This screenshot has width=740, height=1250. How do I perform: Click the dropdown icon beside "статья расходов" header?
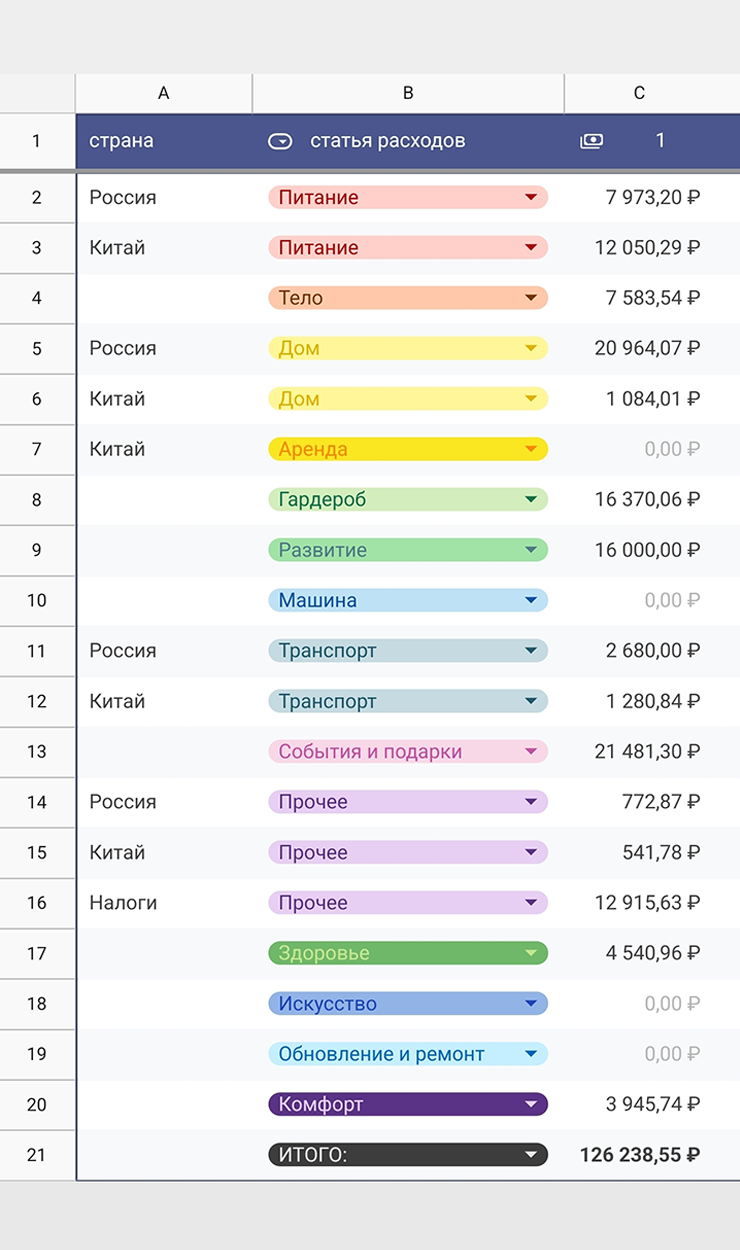280,141
